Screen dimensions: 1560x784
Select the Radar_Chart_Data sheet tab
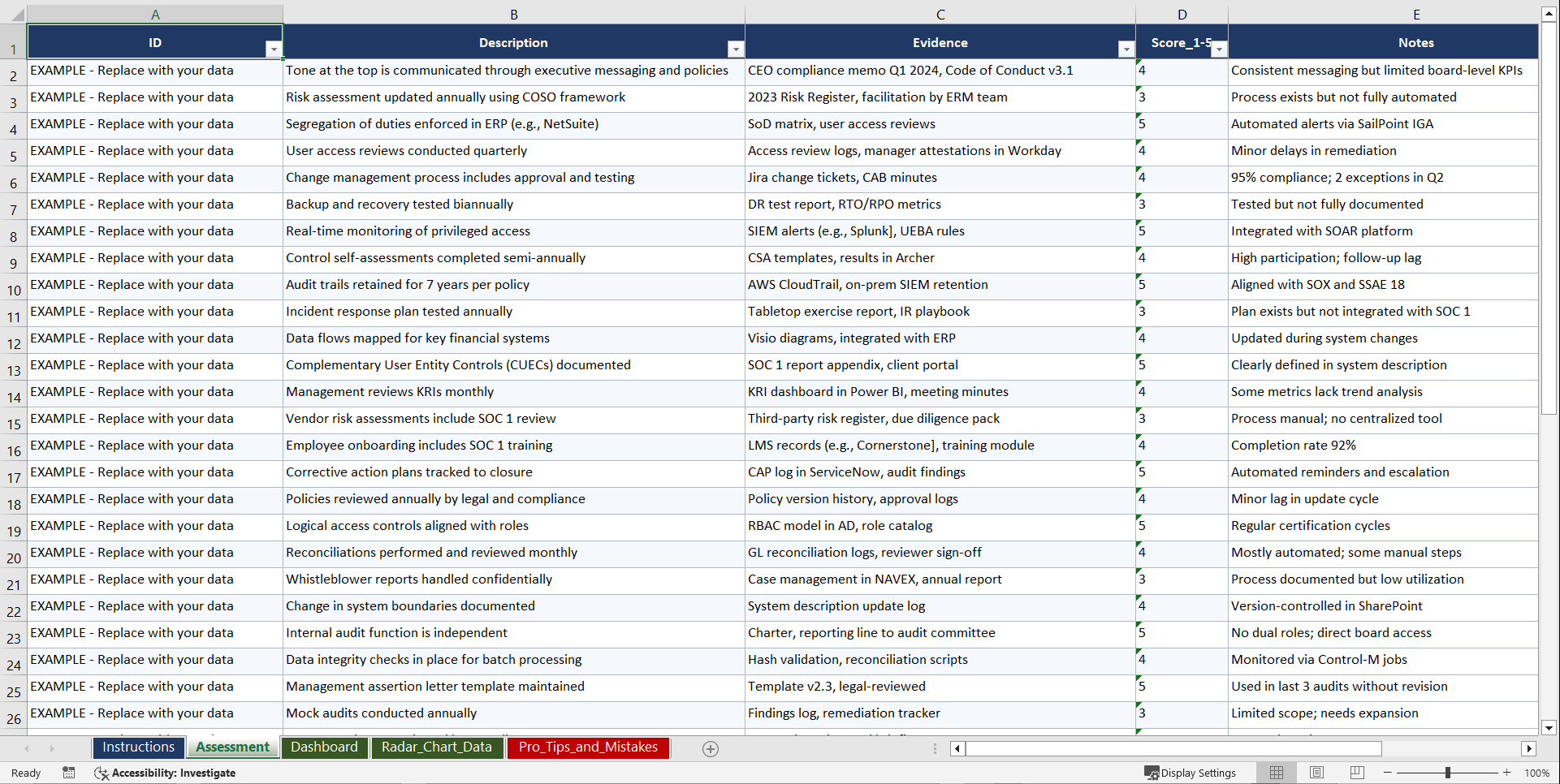tap(437, 747)
